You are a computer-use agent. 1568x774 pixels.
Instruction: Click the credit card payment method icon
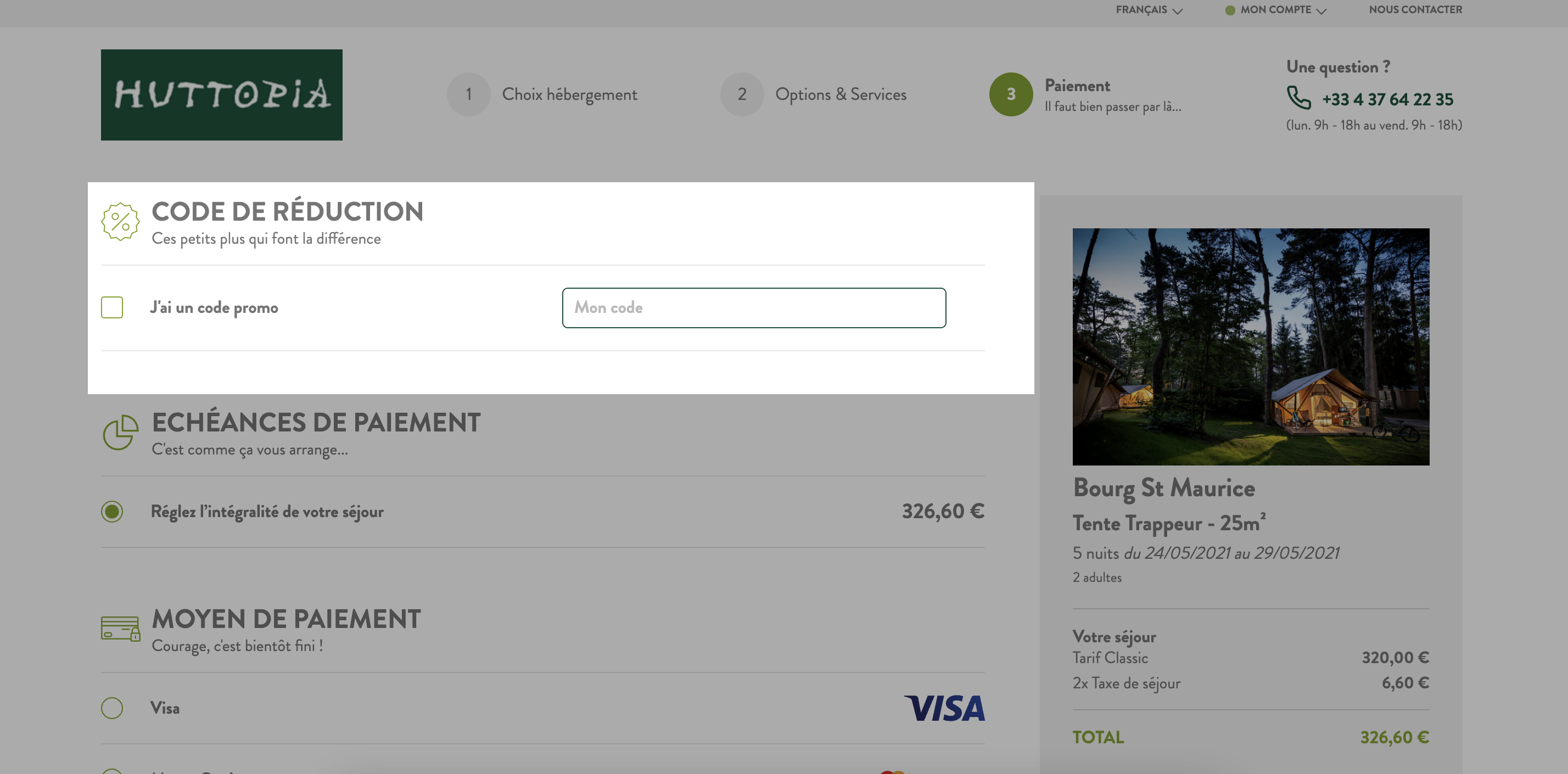(121, 629)
